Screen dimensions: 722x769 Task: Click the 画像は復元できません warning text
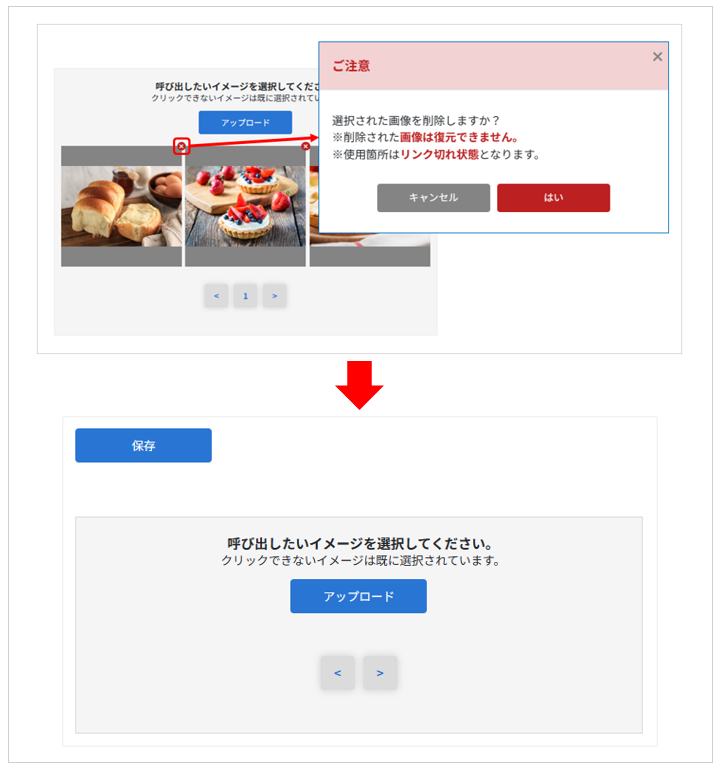click(x=459, y=137)
